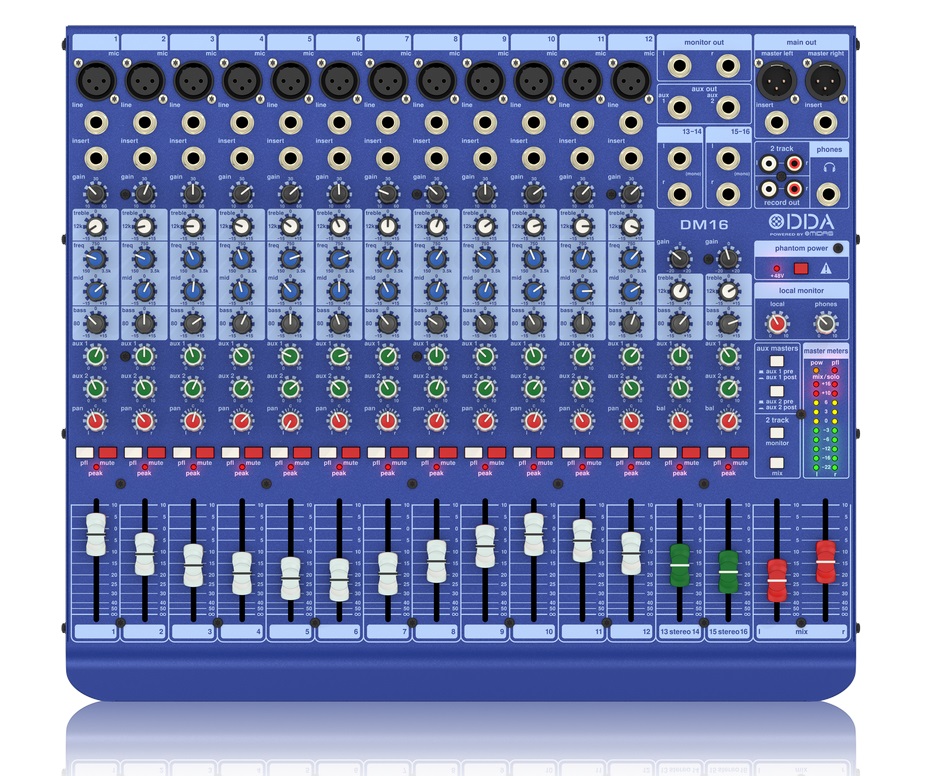Viewport: 929px width, 776px height.
Task: Click the grey phones level knob
Action: (826, 323)
